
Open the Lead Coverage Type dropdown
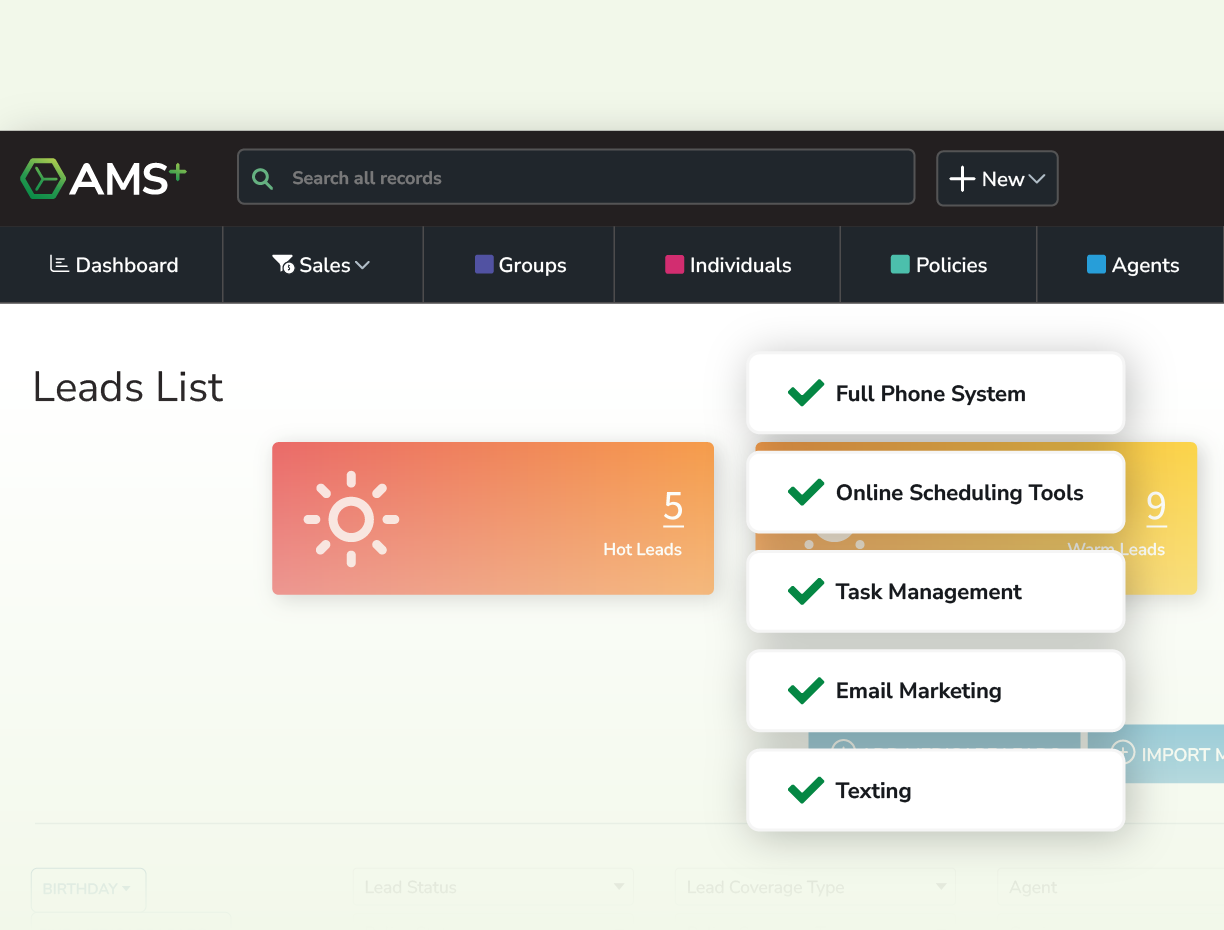[x=814, y=887]
